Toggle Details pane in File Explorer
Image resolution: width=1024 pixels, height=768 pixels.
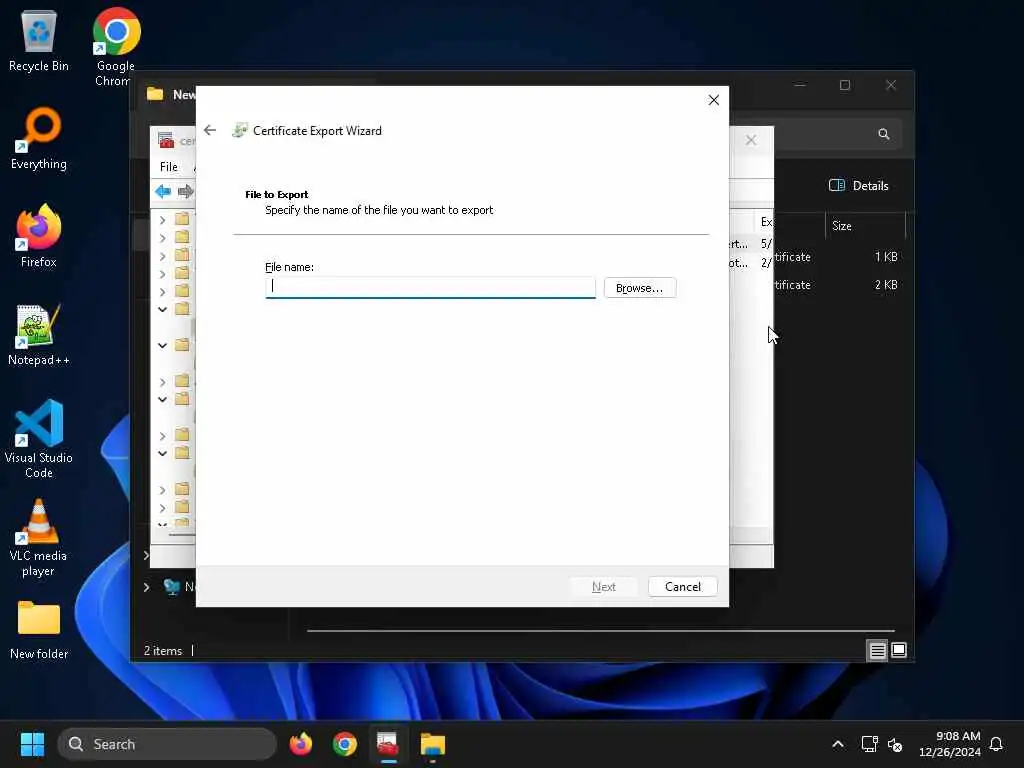(859, 185)
